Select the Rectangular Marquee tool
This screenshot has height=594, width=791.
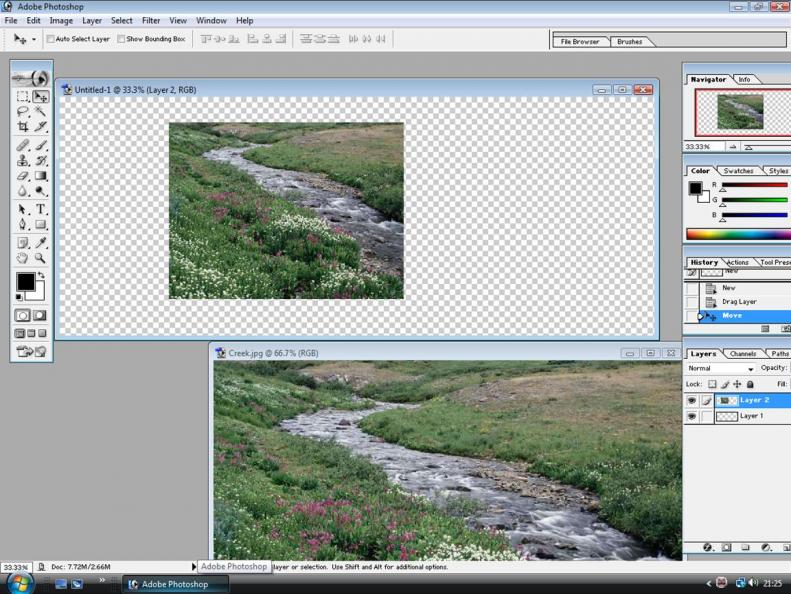23,96
